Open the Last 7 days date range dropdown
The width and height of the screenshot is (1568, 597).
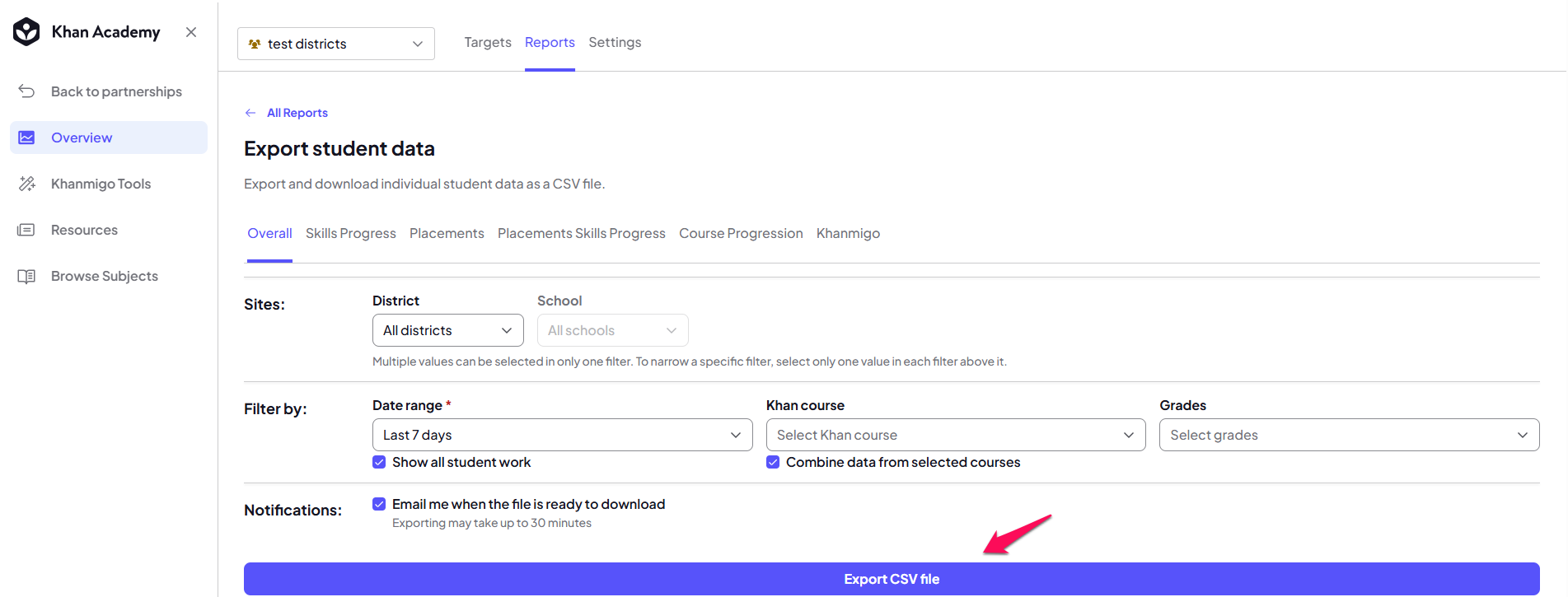pyautogui.click(x=563, y=435)
